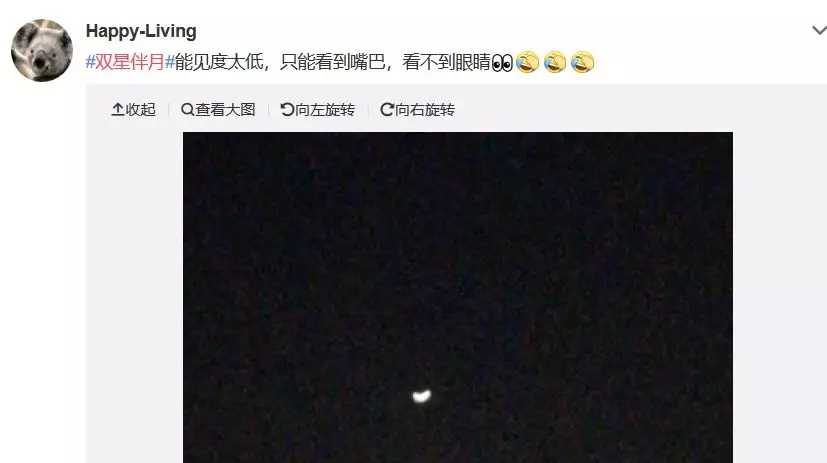Open full-size view via 查看大图 text
This screenshot has width=827, height=463.
click(x=225, y=110)
